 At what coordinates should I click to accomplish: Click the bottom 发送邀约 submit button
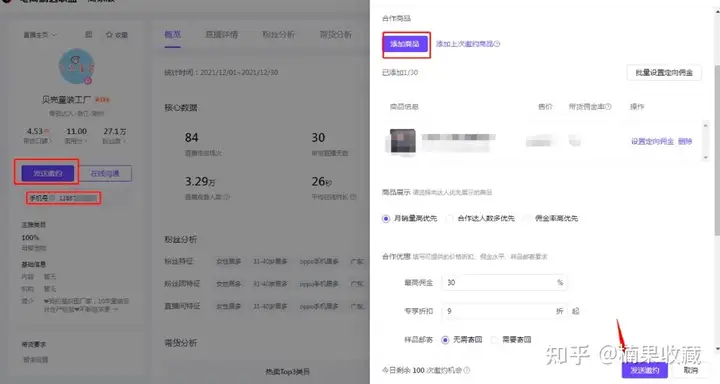click(645, 370)
